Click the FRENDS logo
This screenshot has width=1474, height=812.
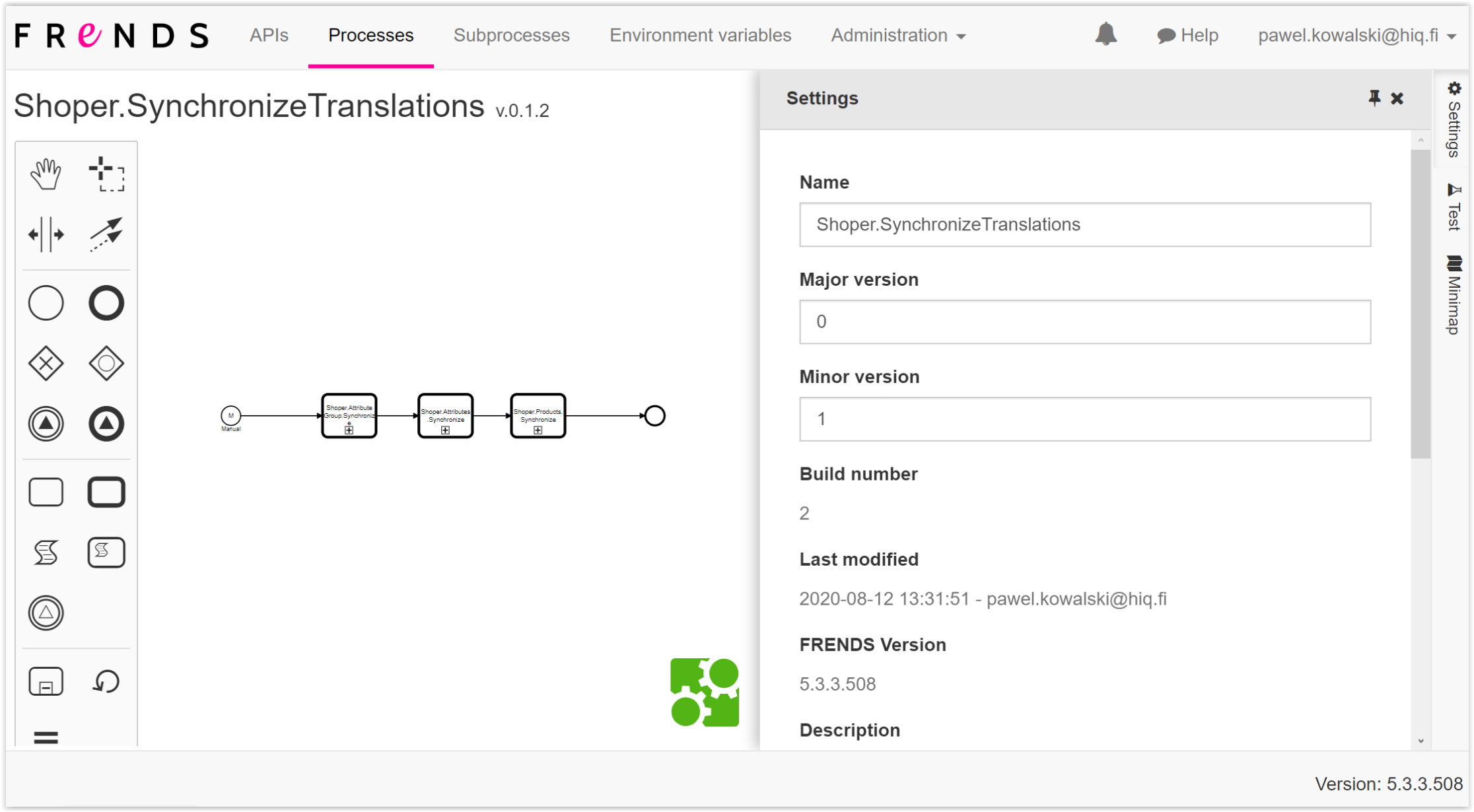point(112,35)
